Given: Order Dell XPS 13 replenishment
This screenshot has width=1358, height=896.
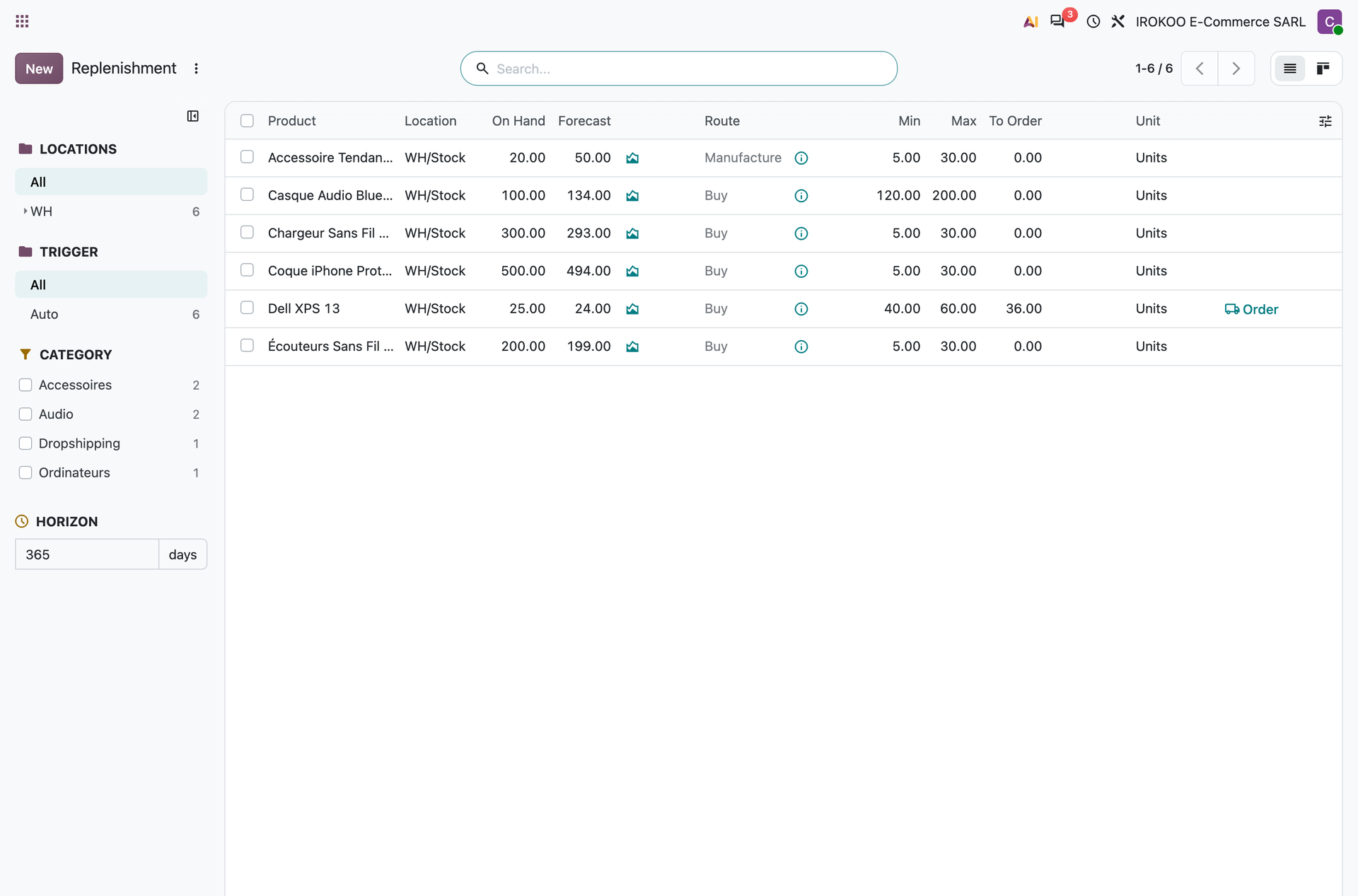Looking at the screenshot, I should click(1251, 309).
